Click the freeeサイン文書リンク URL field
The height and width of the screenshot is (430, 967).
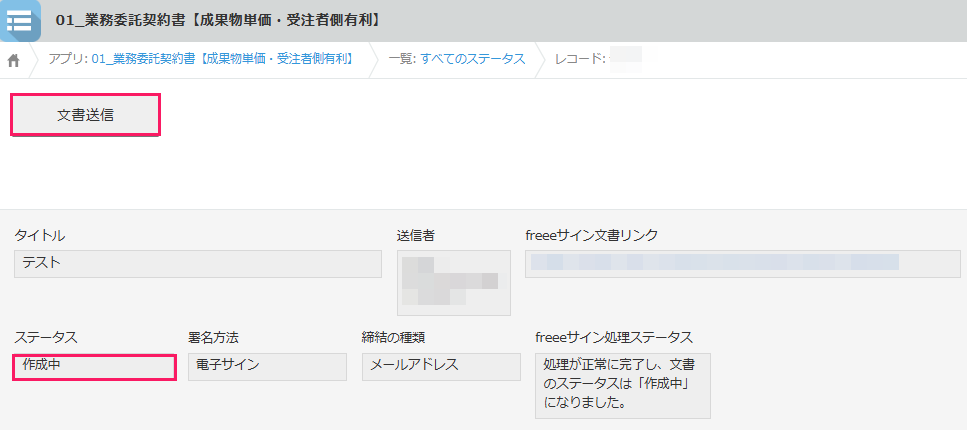(742, 263)
